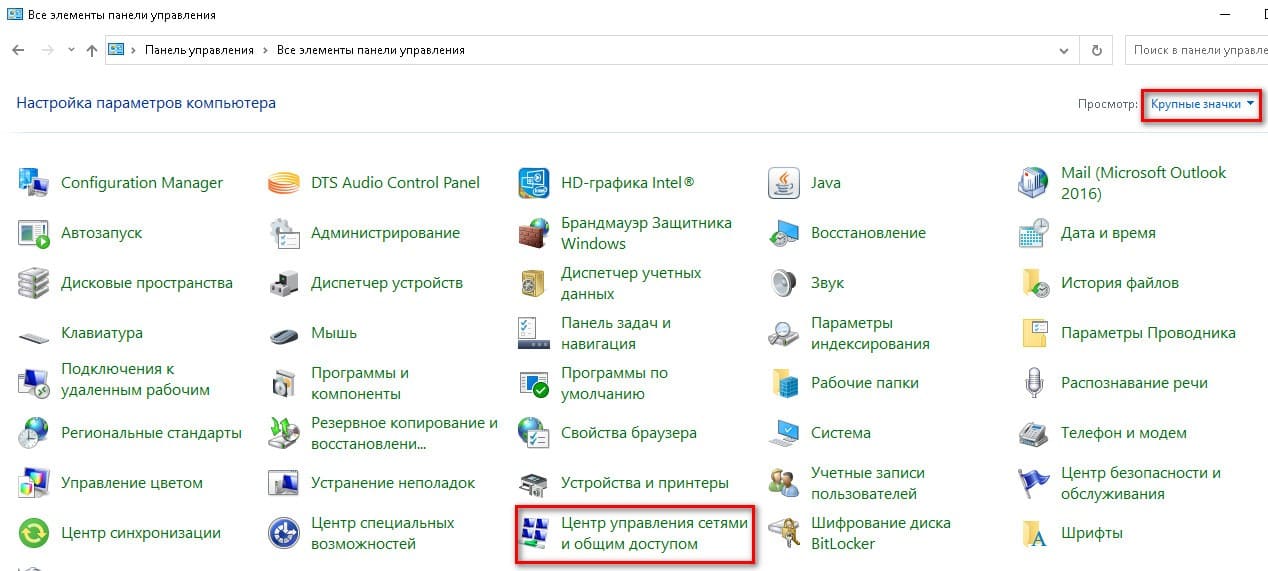
Task: Open Учетные записи пользователей icon
Action: [784, 483]
